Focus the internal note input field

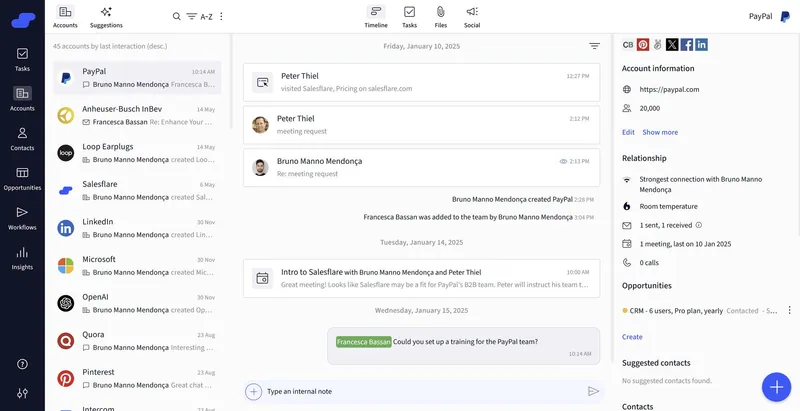(x=423, y=392)
